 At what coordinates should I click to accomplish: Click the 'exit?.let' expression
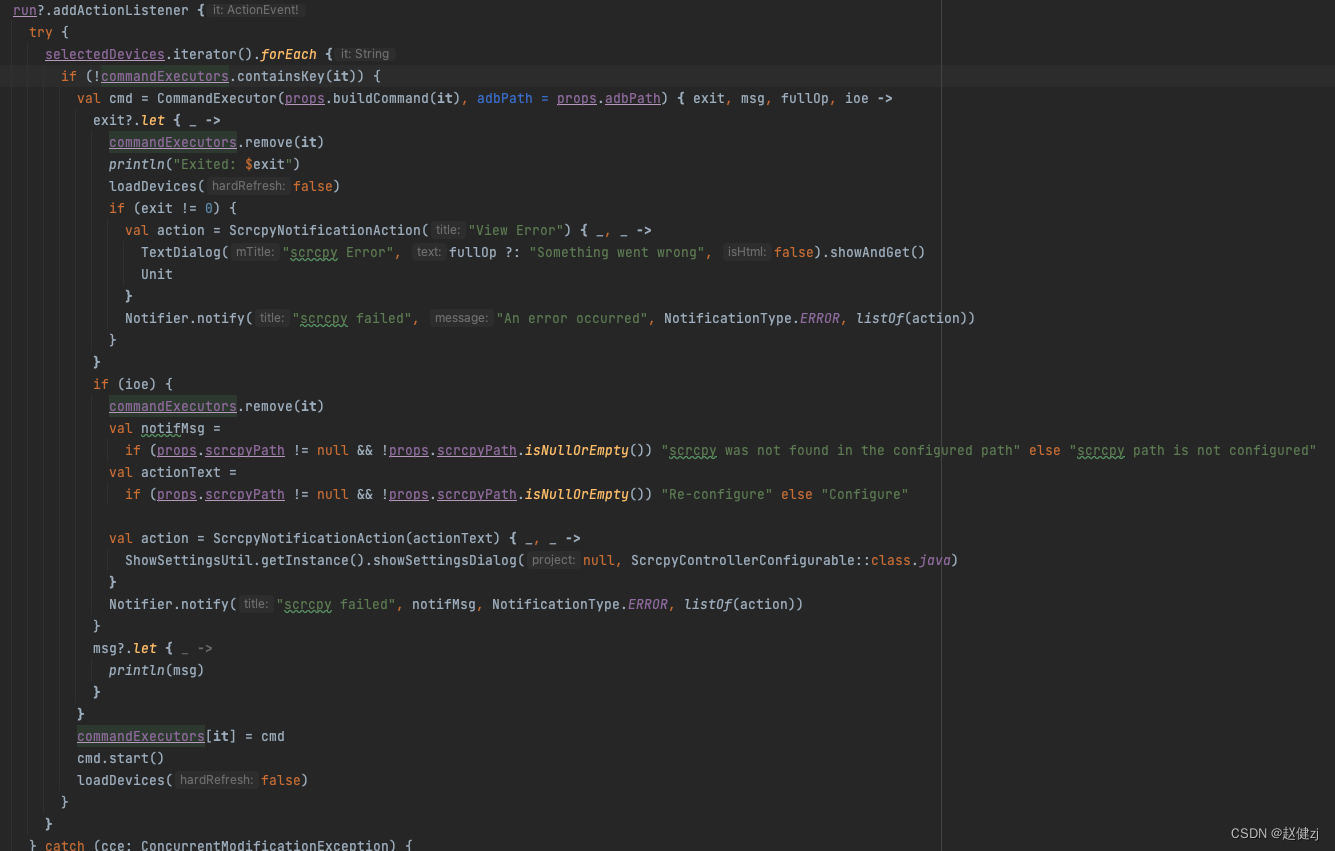click(129, 120)
